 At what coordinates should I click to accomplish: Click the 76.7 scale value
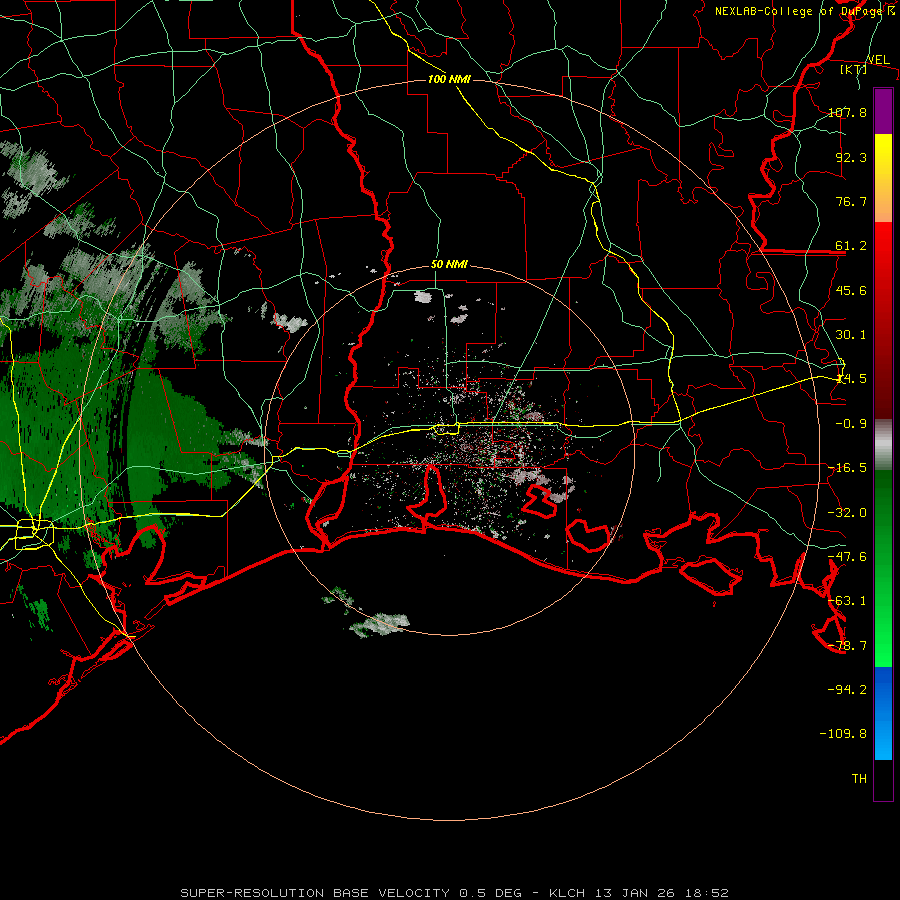click(851, 201)
